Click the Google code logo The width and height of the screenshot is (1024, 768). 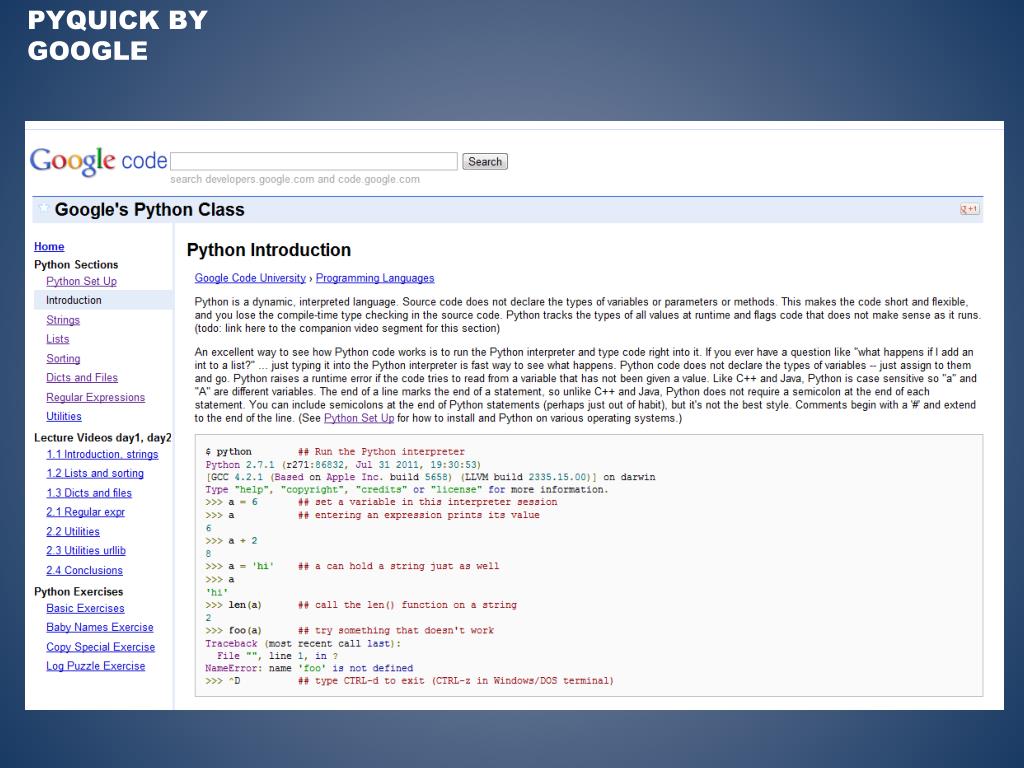pyautogui.click(x=99, y=161)
